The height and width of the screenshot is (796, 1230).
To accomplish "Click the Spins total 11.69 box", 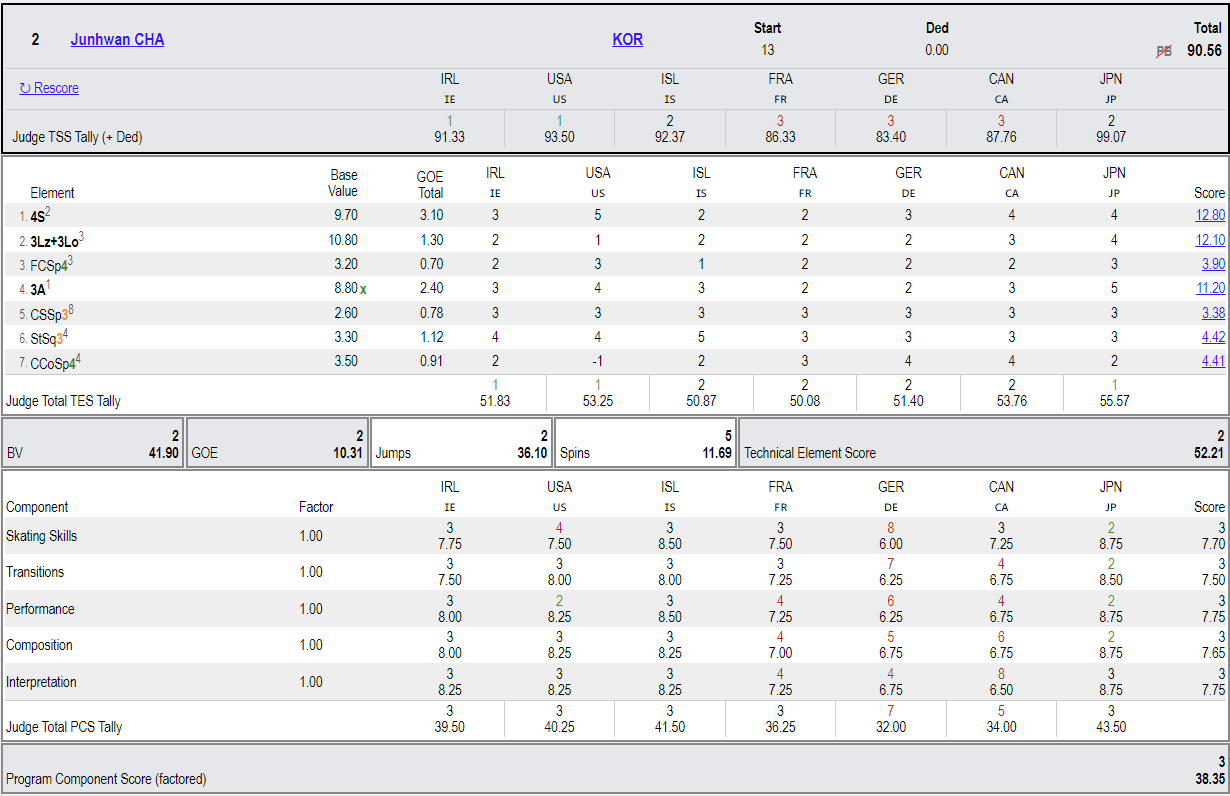I will tap(645, 443).
